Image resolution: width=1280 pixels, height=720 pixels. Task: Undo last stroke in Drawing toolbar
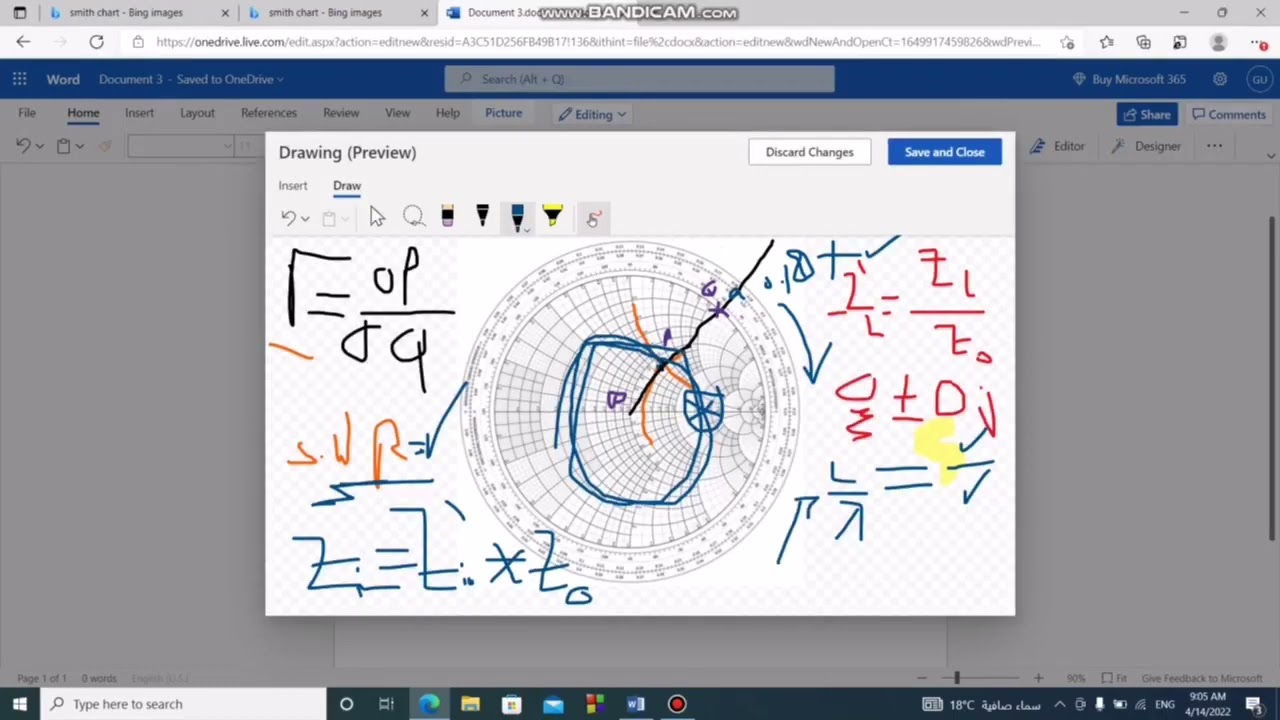[288, 218]
